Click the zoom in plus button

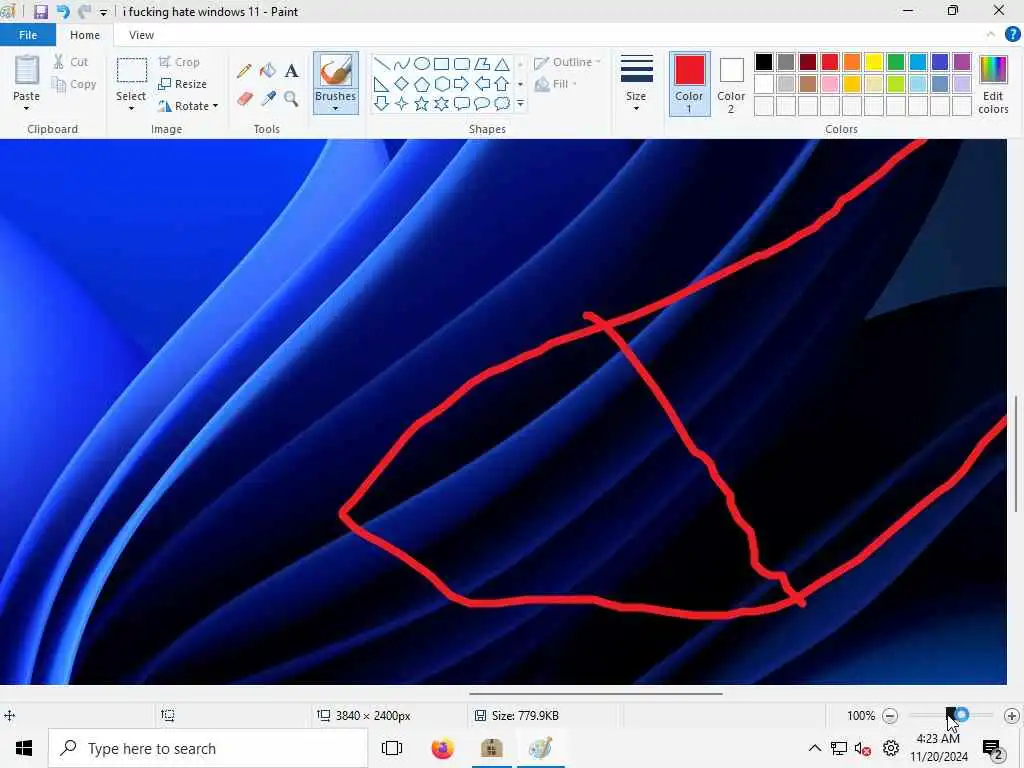click(1012, 716)
